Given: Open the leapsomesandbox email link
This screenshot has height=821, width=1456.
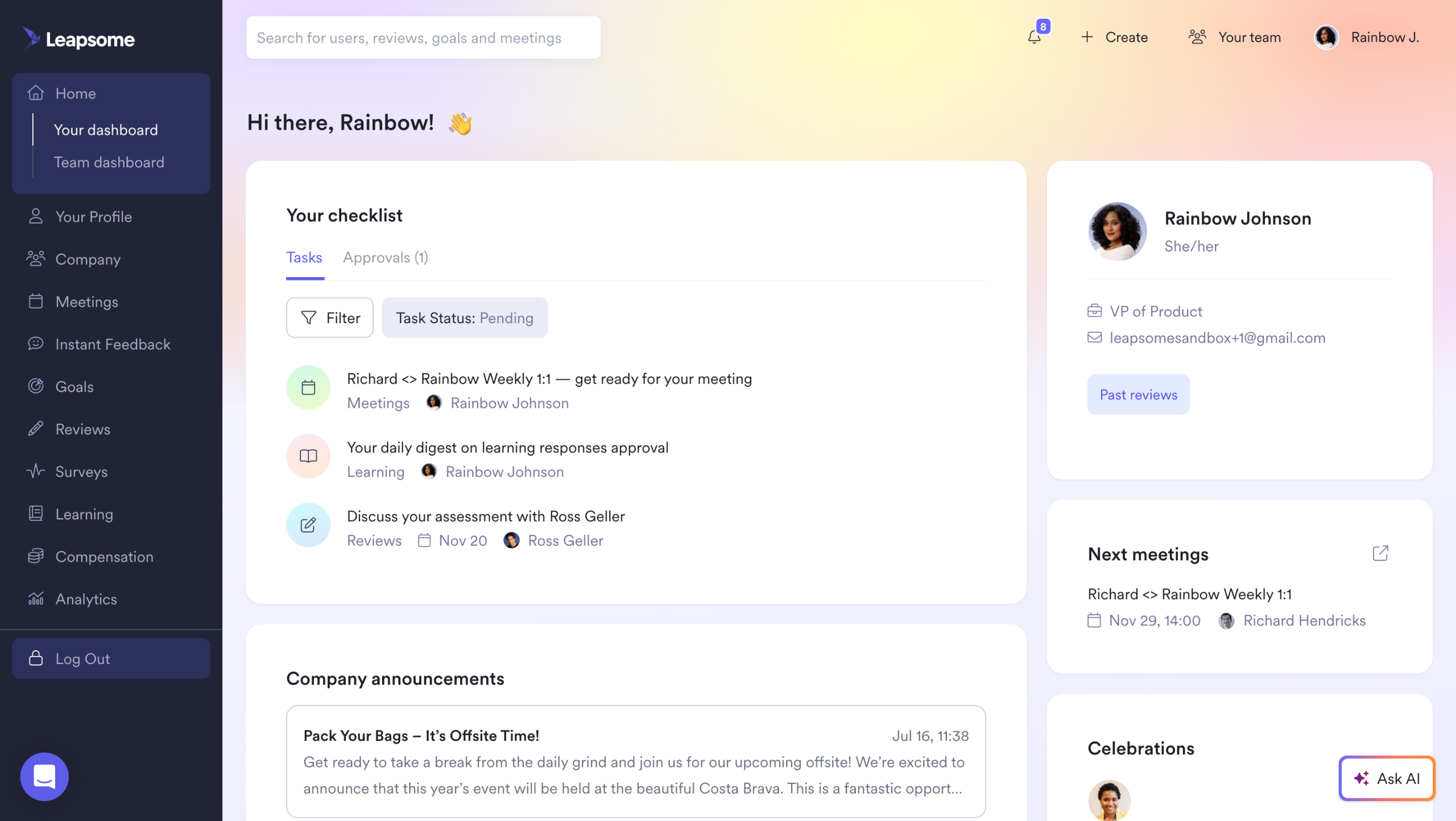Looking at the screenshot, I should 1217,338.
